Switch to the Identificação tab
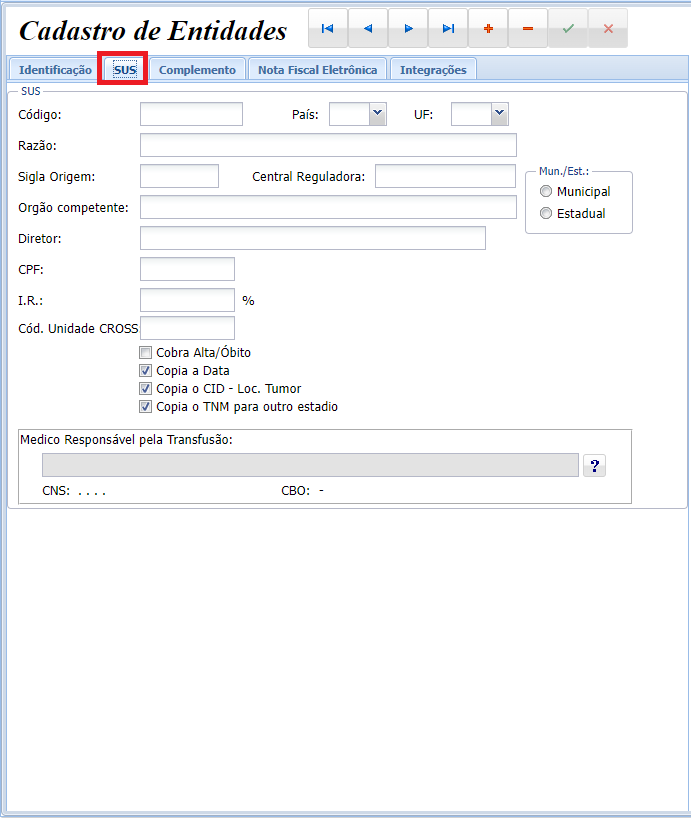691x818 pixels. pos(55,70)
